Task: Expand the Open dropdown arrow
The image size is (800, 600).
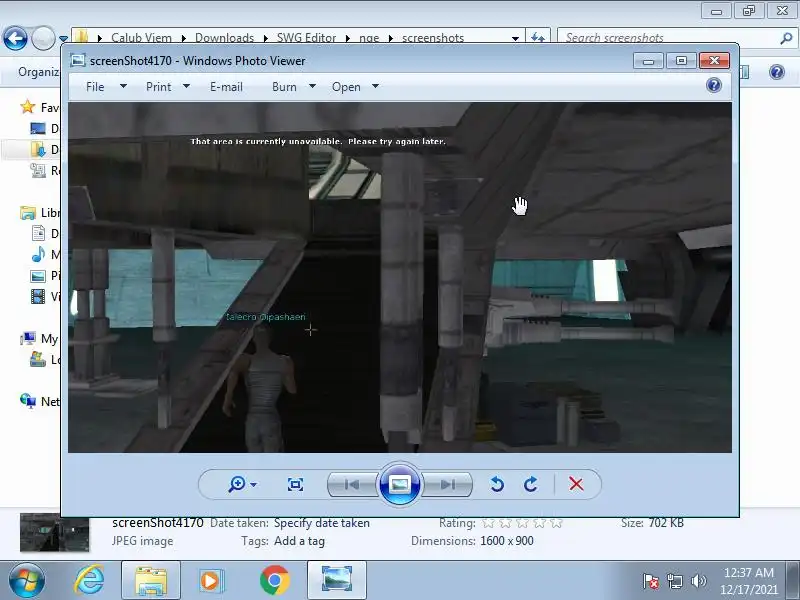Action: 376,86
